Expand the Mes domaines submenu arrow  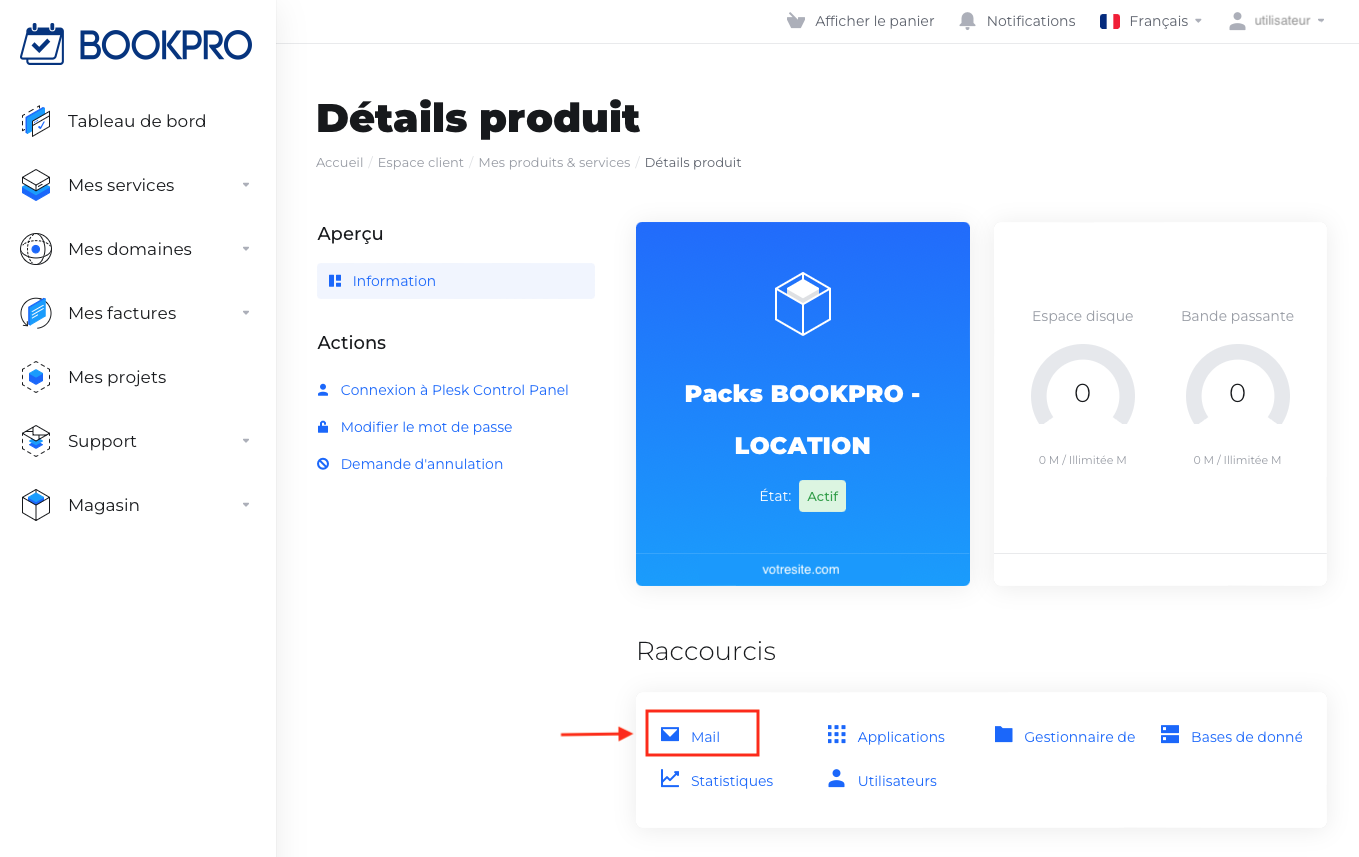pos(246,249)
